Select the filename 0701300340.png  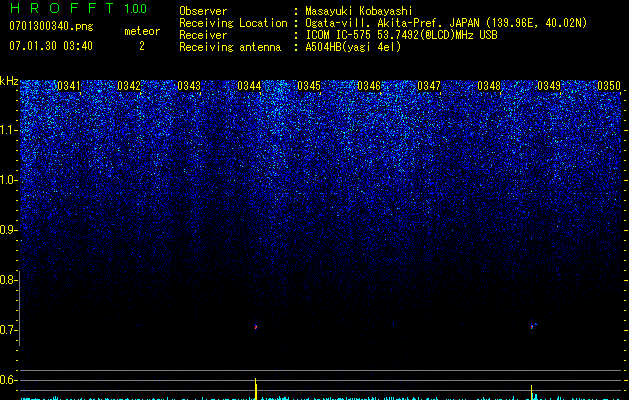click(51, 26)
